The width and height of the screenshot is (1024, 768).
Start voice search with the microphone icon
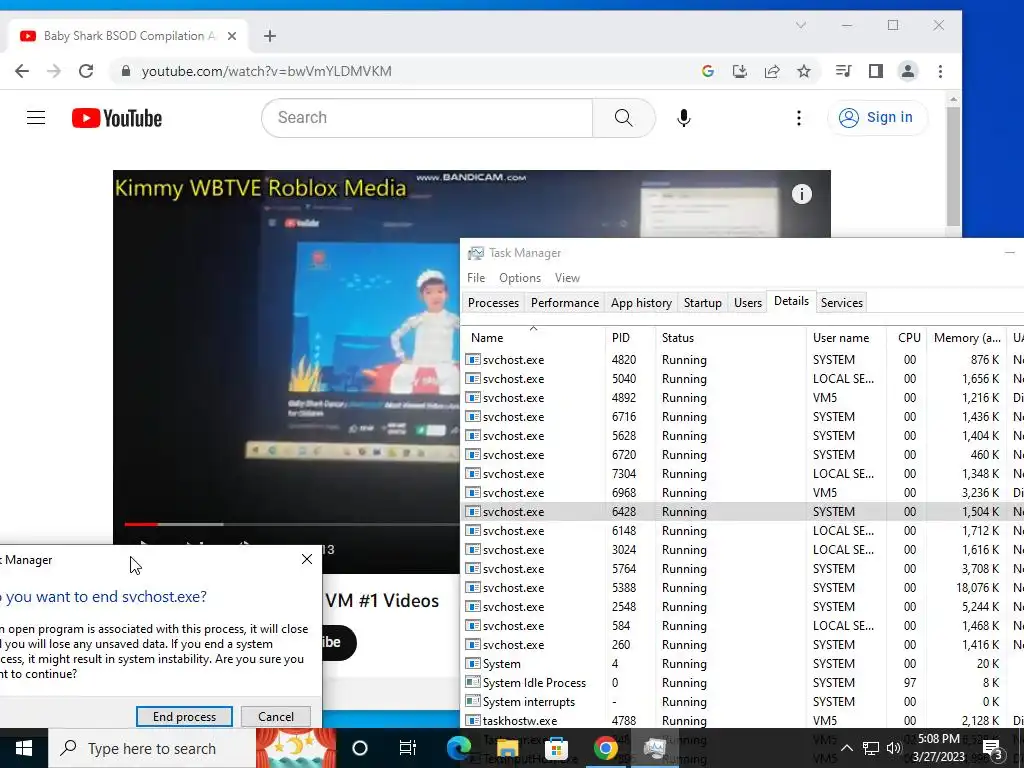pos(684,118)
